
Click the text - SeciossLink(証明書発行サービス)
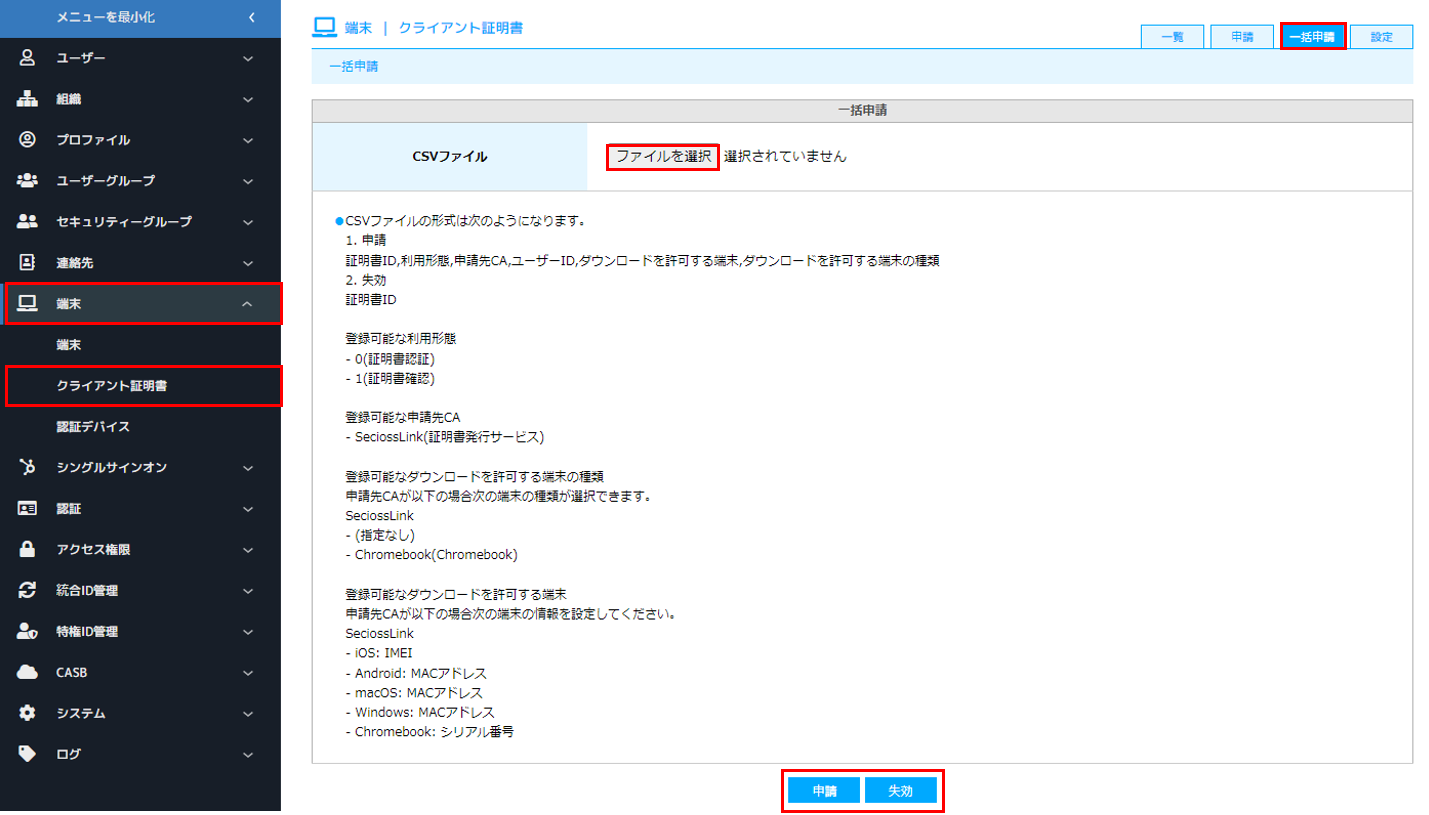(x=444, y=437)
